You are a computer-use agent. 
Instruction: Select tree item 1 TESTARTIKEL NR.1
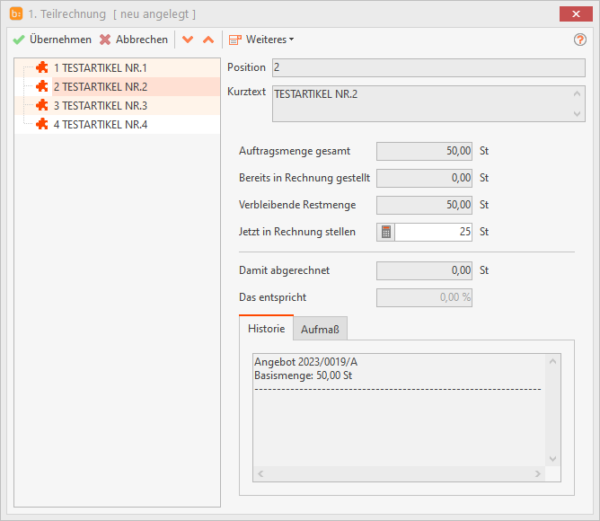coord(99,68)
